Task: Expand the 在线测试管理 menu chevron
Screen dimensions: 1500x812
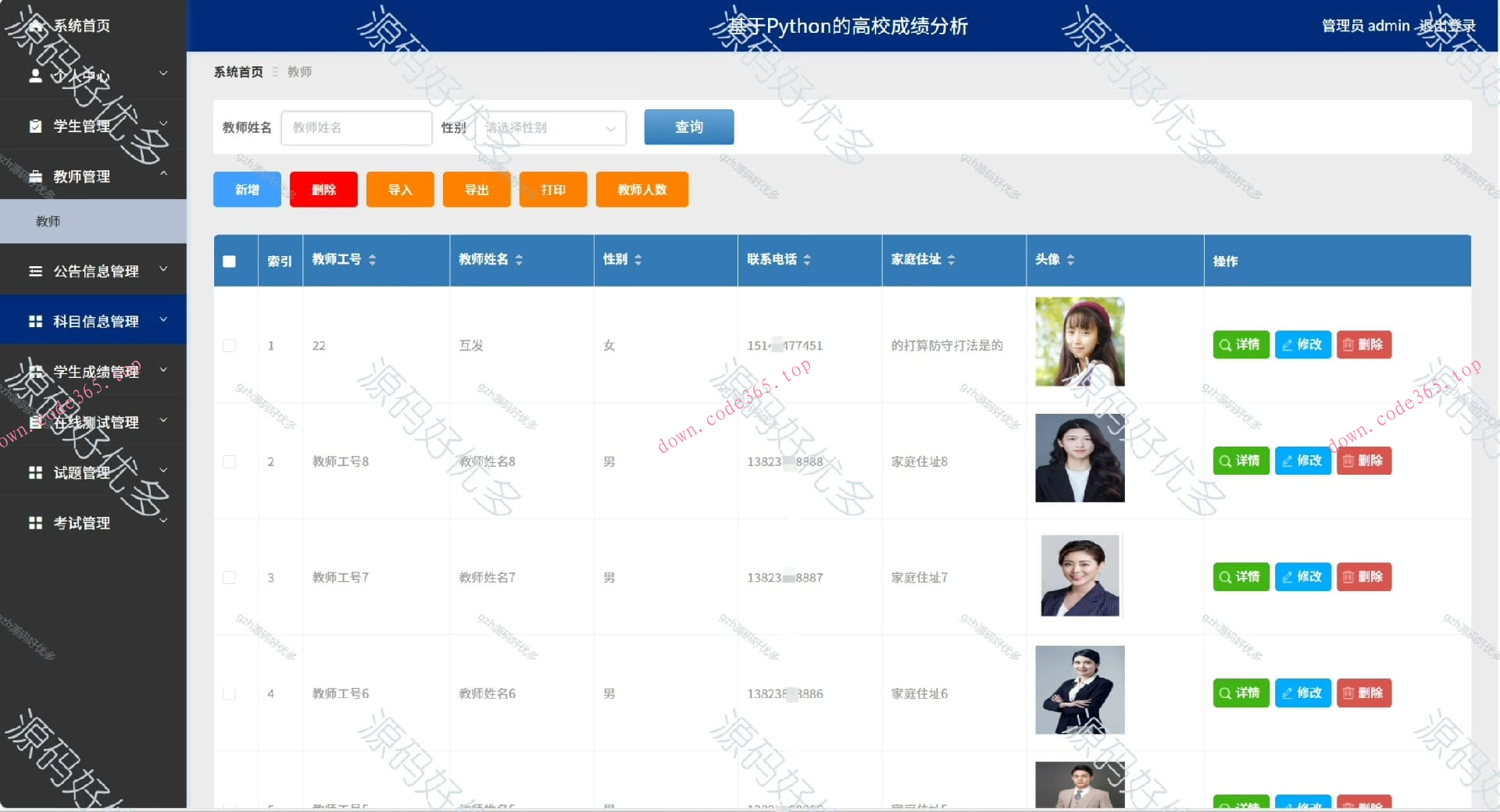Action: pyautogui.click(x=162, y=422)
